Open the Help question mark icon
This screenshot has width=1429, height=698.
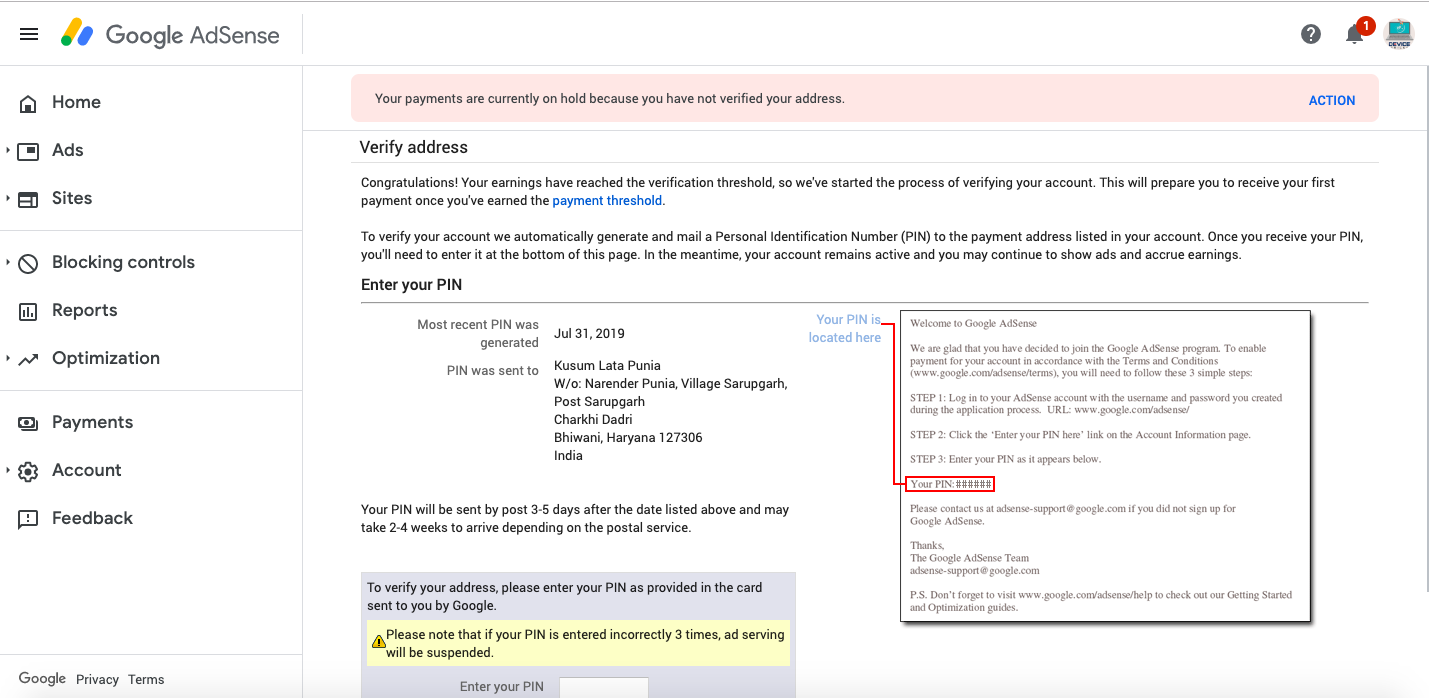pos(1311,34)
